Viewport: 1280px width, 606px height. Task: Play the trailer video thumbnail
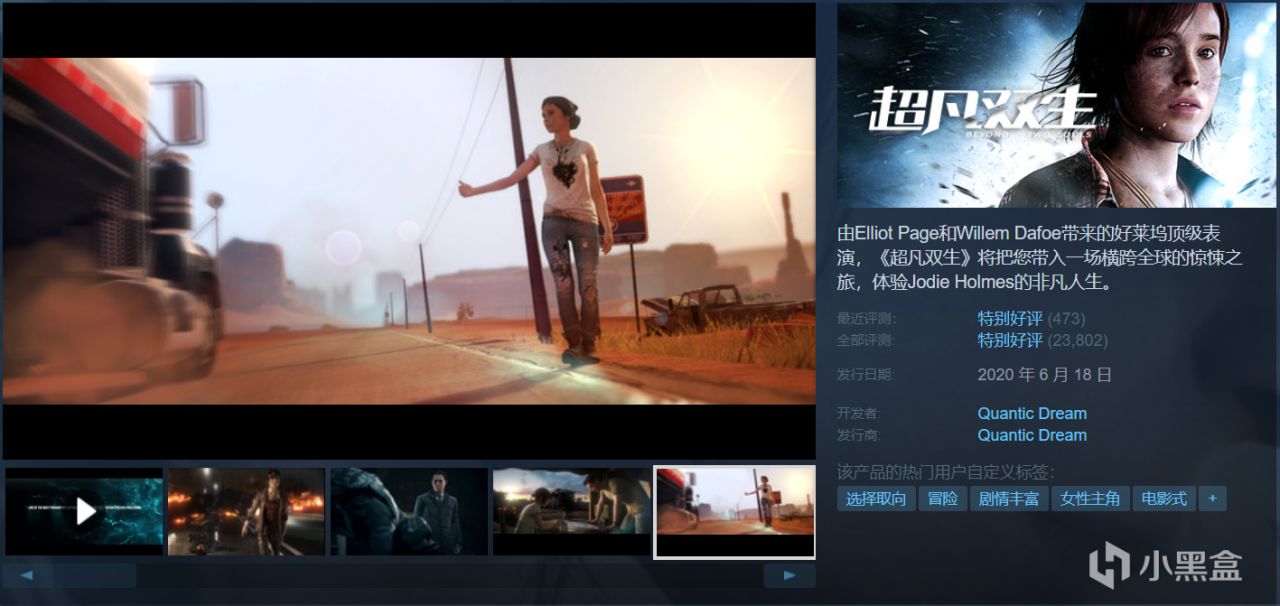click(84, 511)
